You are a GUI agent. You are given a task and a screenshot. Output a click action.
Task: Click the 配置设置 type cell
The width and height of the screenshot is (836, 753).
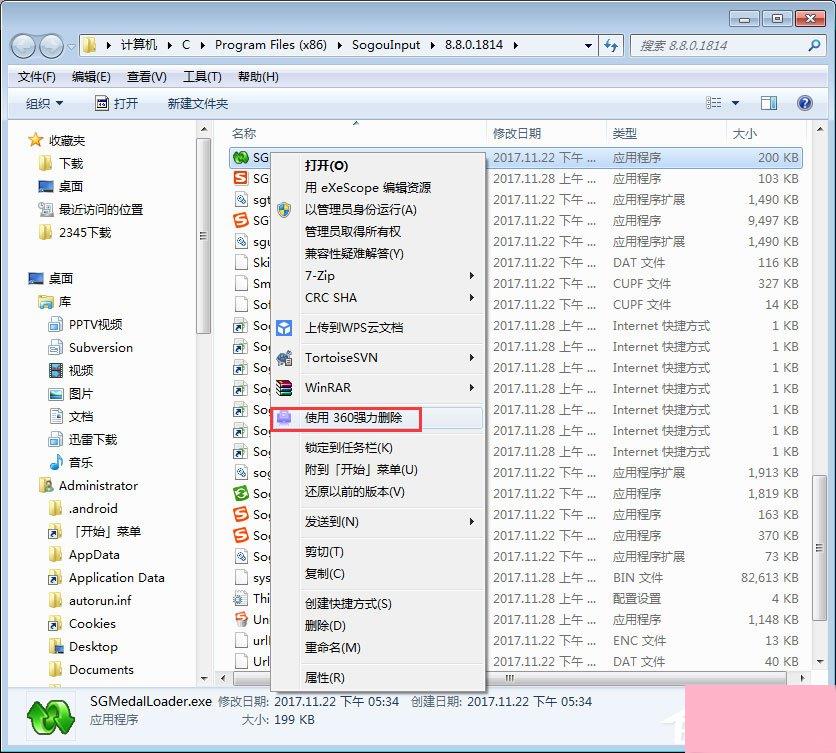pos(637,598)
